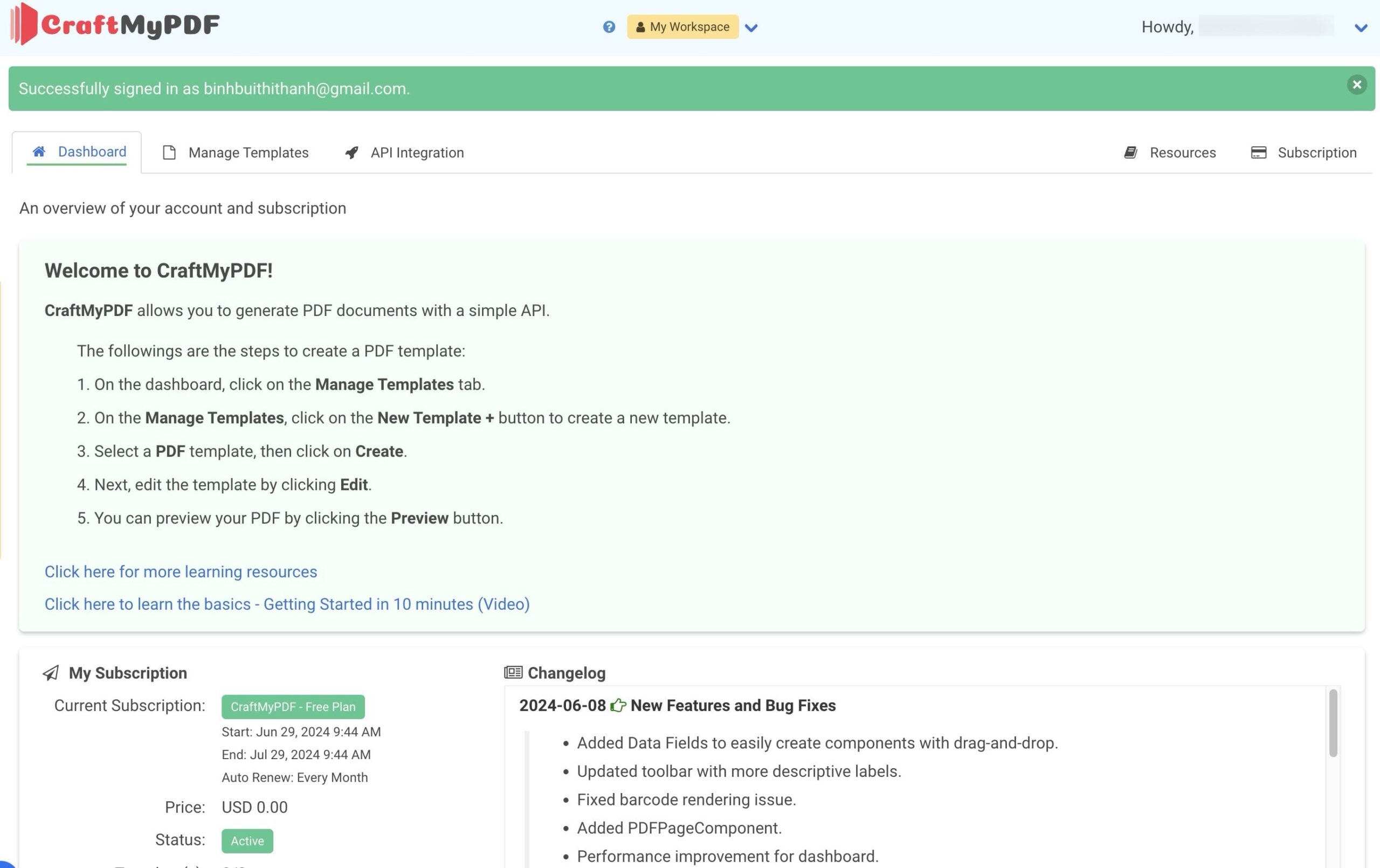The height and width of the screenshot is (868, 1380).
Task: Click 'Performance improvement for dashboard.' entry
Action: (x=727, y=856)
